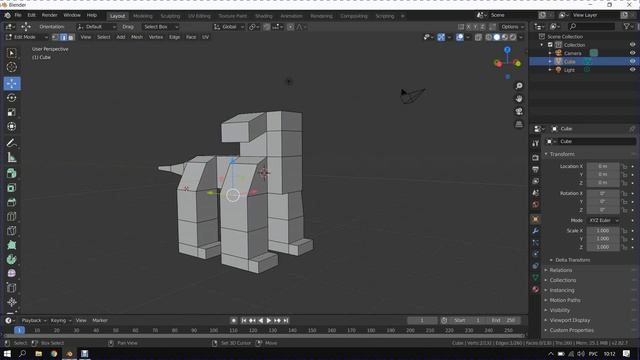The height and width of the screenshot is (360, 640).
Task: Select the Poly Build tool
Action: pyautogui.click(x=11, y=245)
